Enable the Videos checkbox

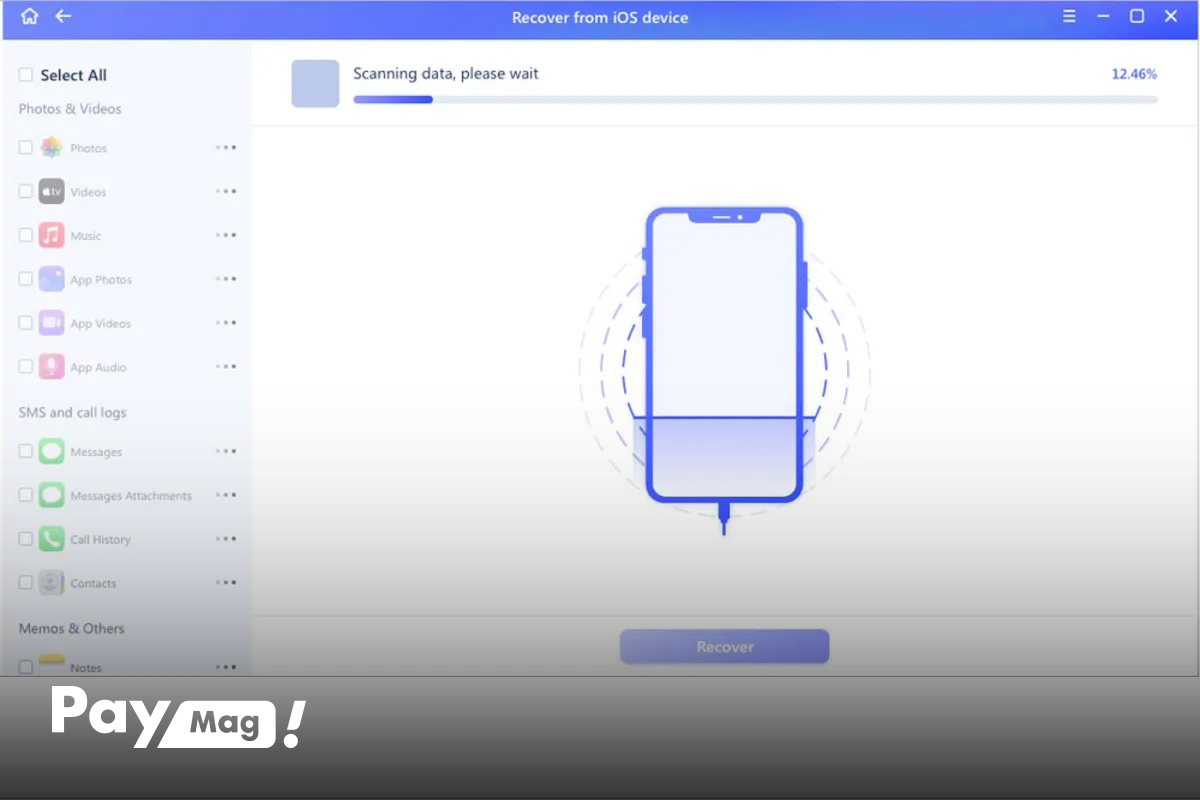pyautogui.click(x=26, y=192)
